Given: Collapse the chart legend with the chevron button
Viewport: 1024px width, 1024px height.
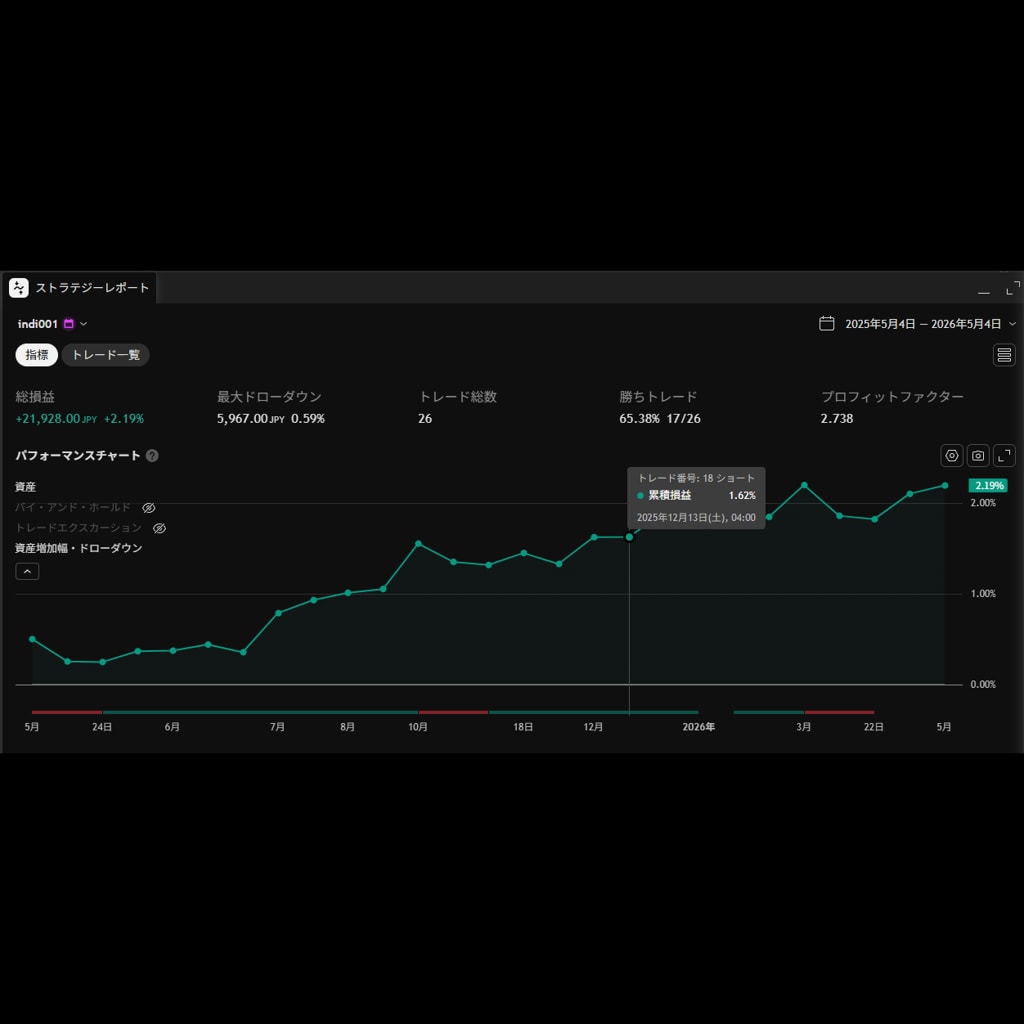Looking at the screenshot, I should click(x=27, y=571).
